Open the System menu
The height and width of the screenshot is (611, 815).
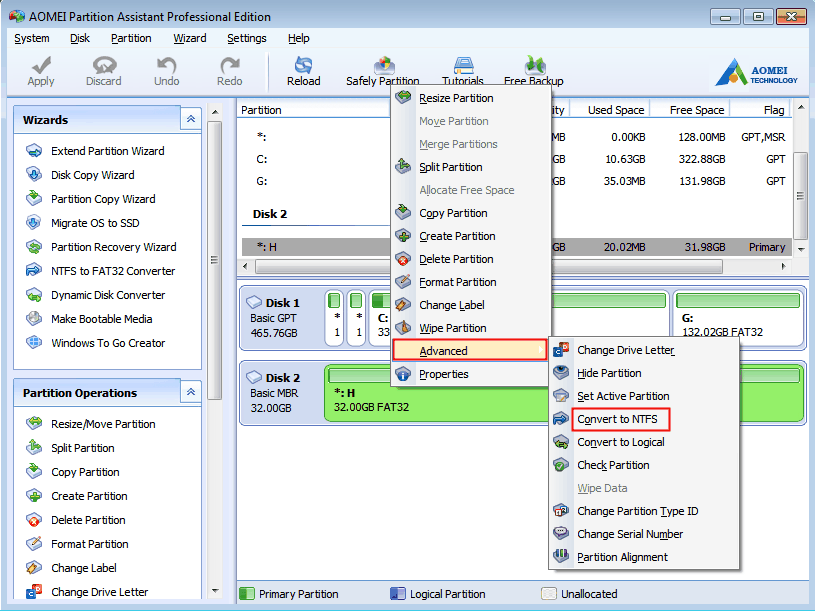[32, 38]
